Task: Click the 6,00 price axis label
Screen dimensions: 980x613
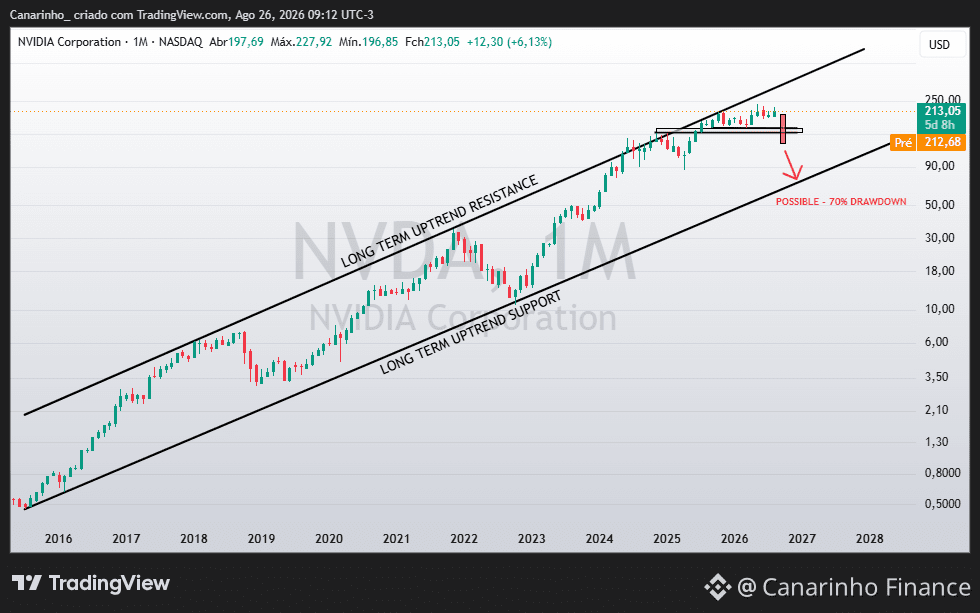Action: pos(937,342)
